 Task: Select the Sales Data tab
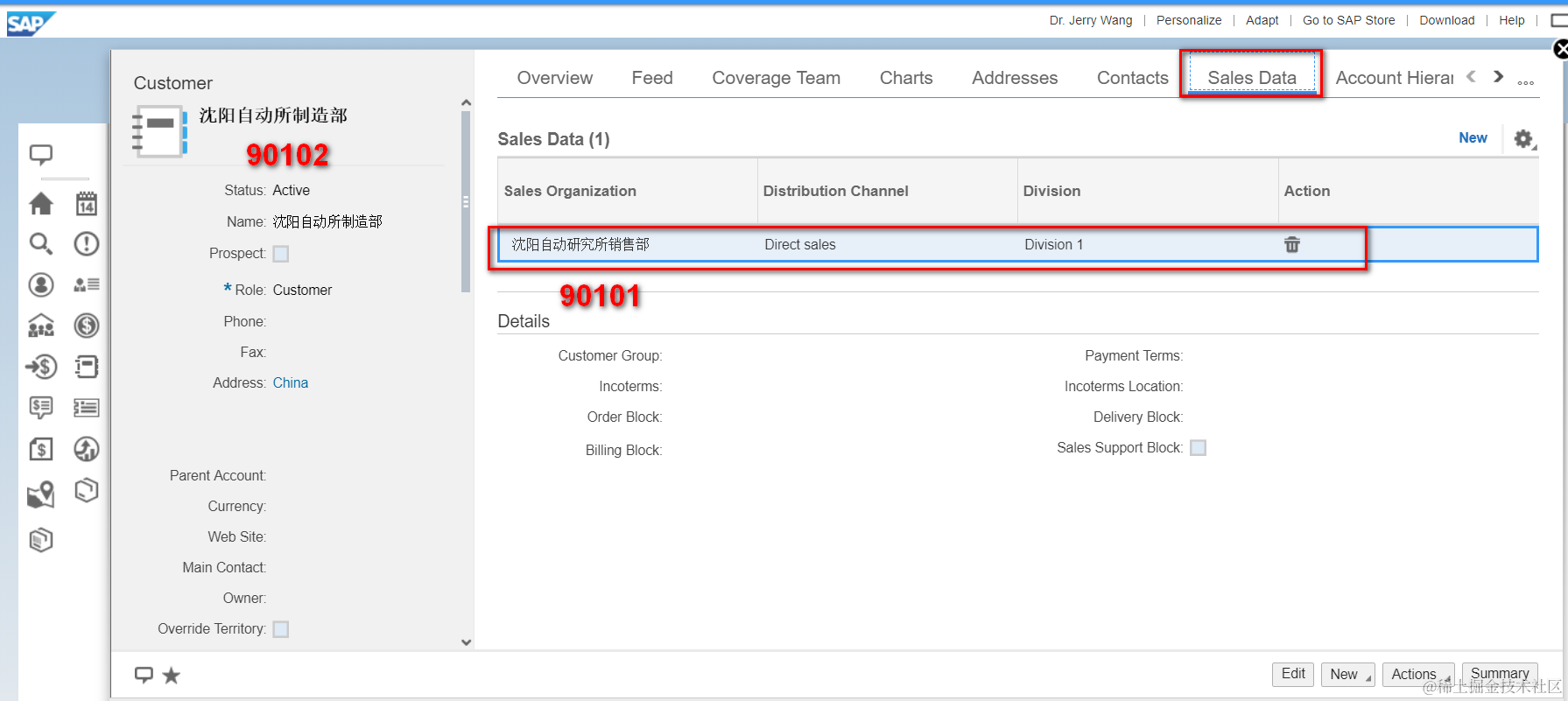tap(1252, 78)
